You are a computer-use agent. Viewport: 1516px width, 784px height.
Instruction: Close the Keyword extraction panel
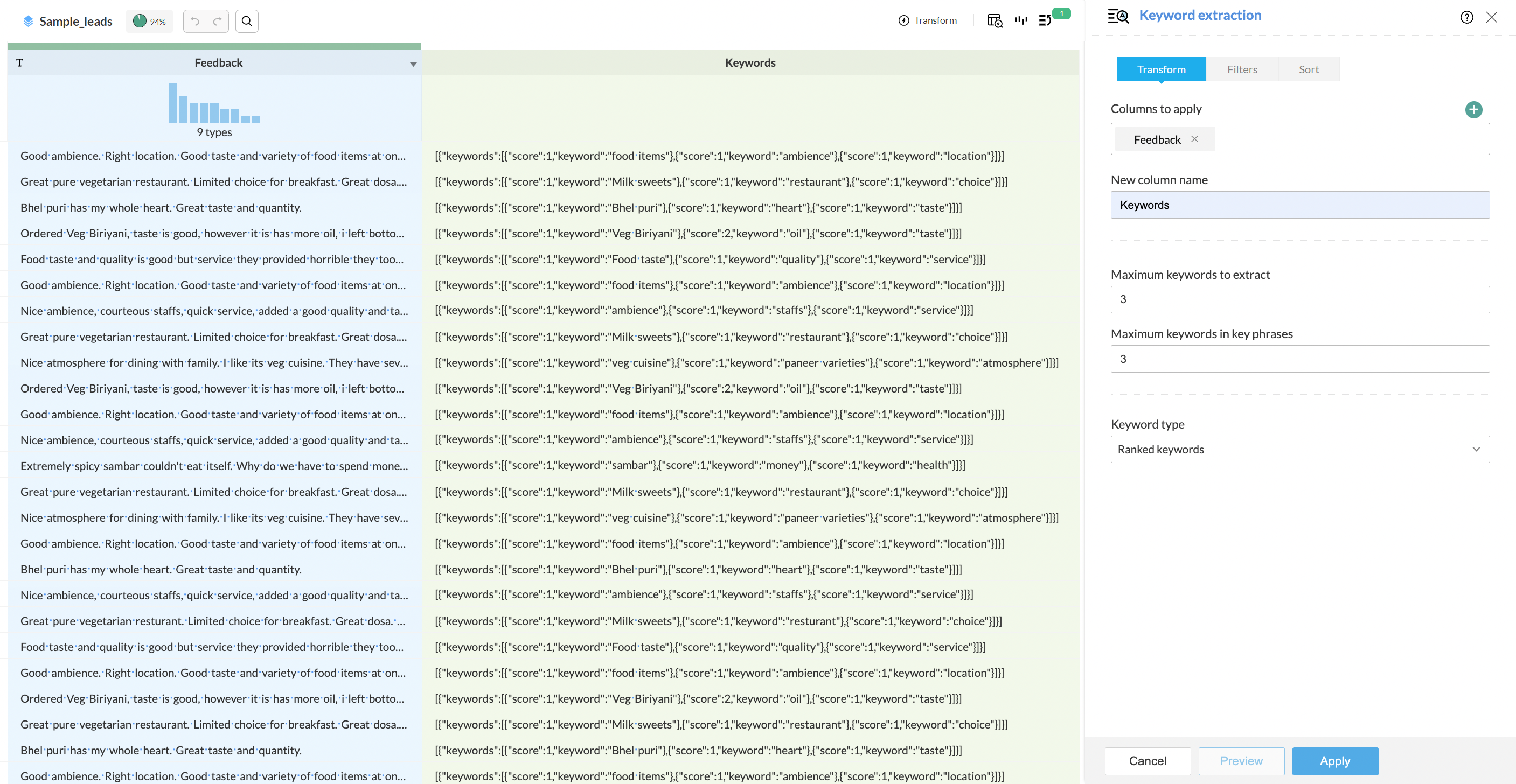coord(1491,17)
